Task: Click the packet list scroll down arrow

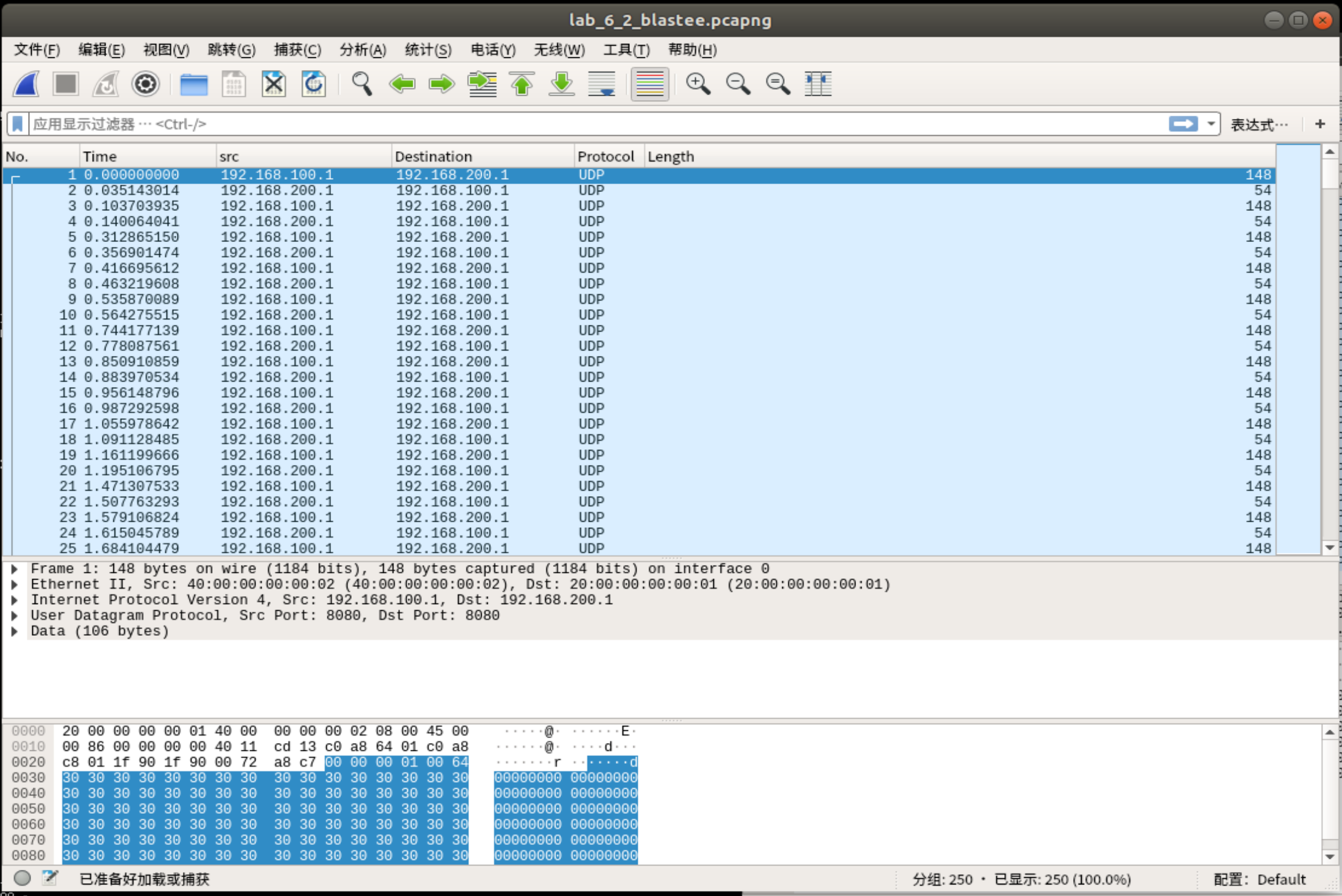Action: pyautogui.click(x=1330, y=547)
